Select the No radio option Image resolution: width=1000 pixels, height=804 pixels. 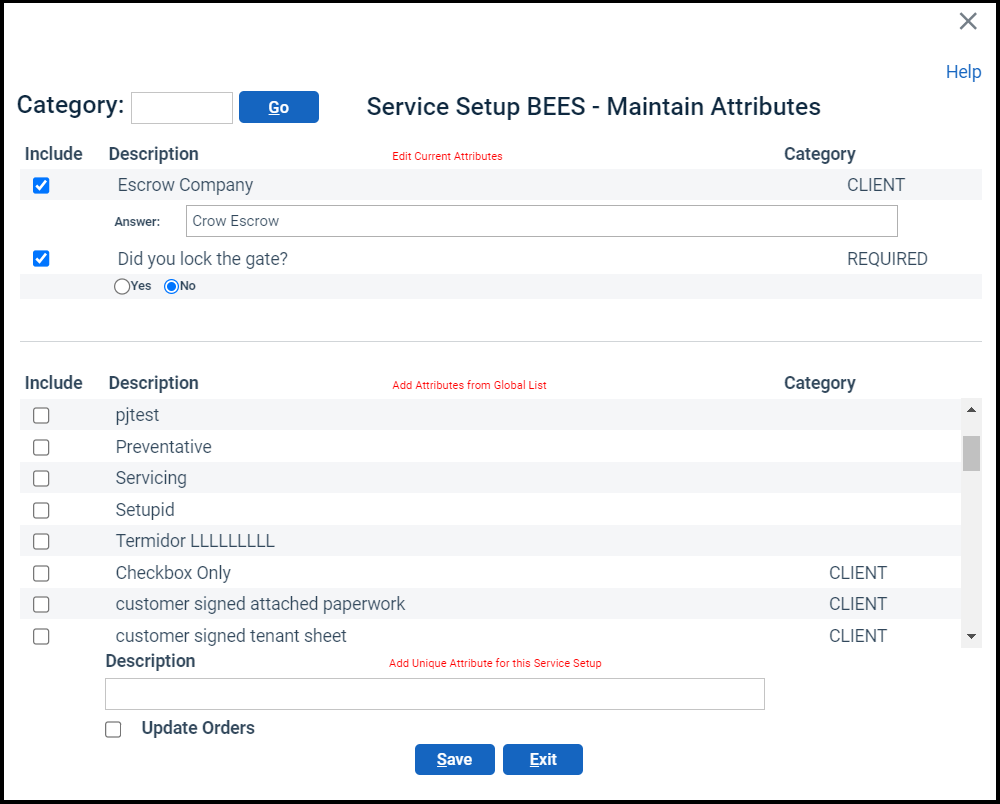pos(173,286)
